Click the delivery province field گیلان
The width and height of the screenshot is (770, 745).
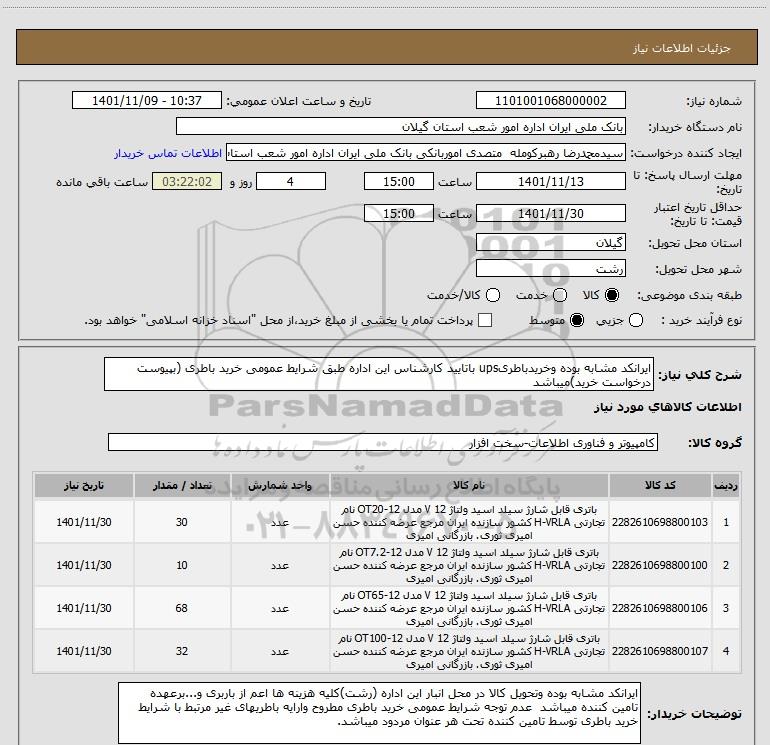tap(550, 243)
